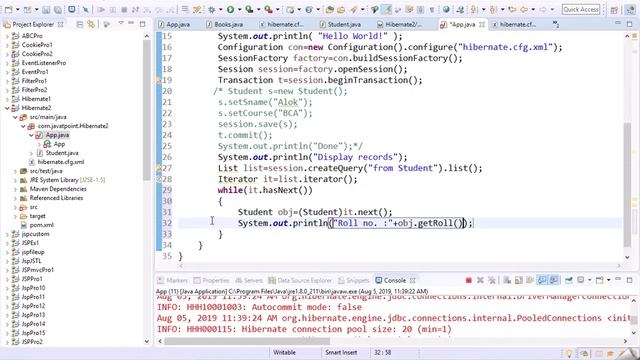Click Previous Annotation toolbar icon

(x=493, y=9)
